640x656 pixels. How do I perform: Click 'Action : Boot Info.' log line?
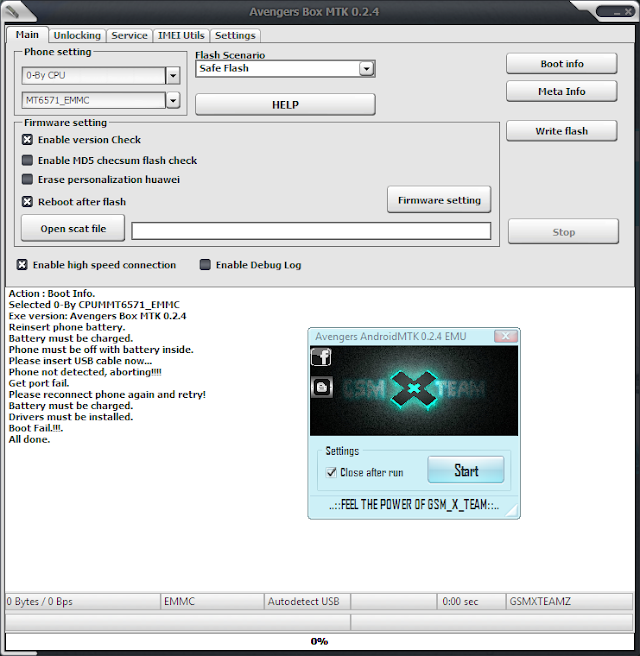click(x=52, y=294)
